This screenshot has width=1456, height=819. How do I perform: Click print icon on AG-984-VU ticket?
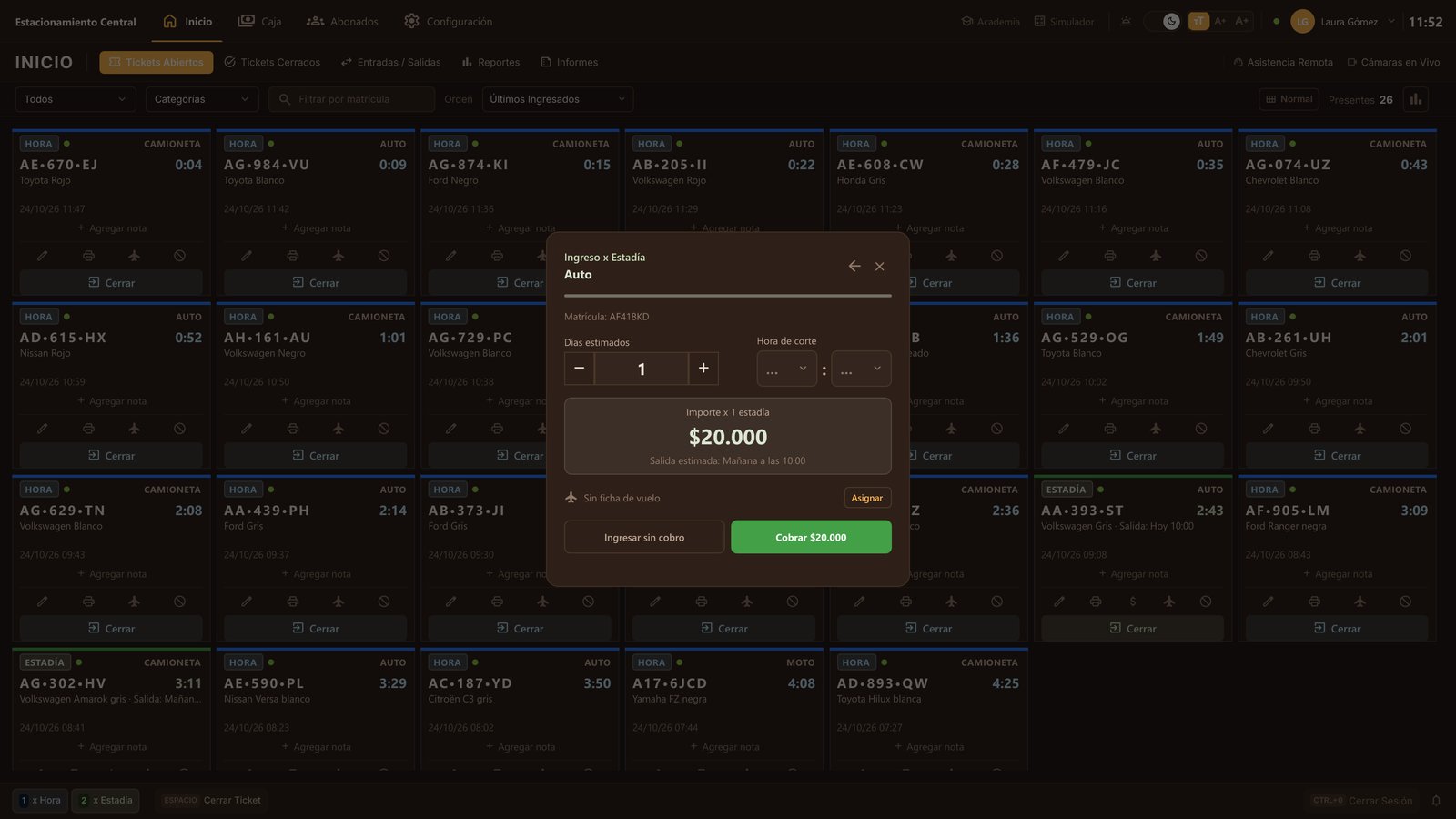[x=293, y=256]
